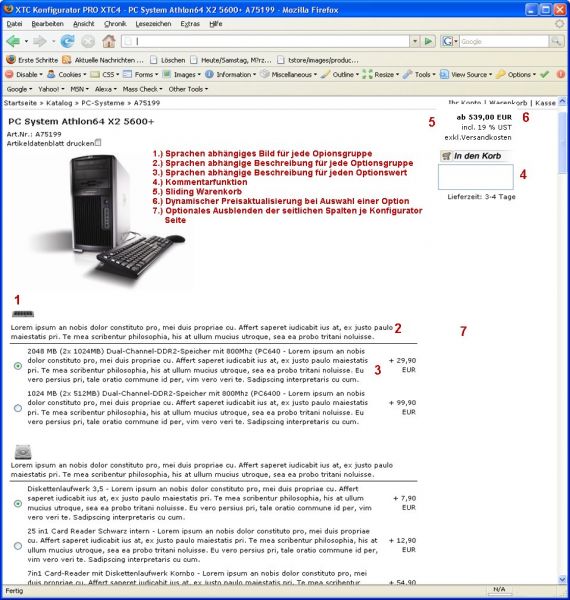Open the Tools dropdown in developer toolbar

[x=419, y=74]
